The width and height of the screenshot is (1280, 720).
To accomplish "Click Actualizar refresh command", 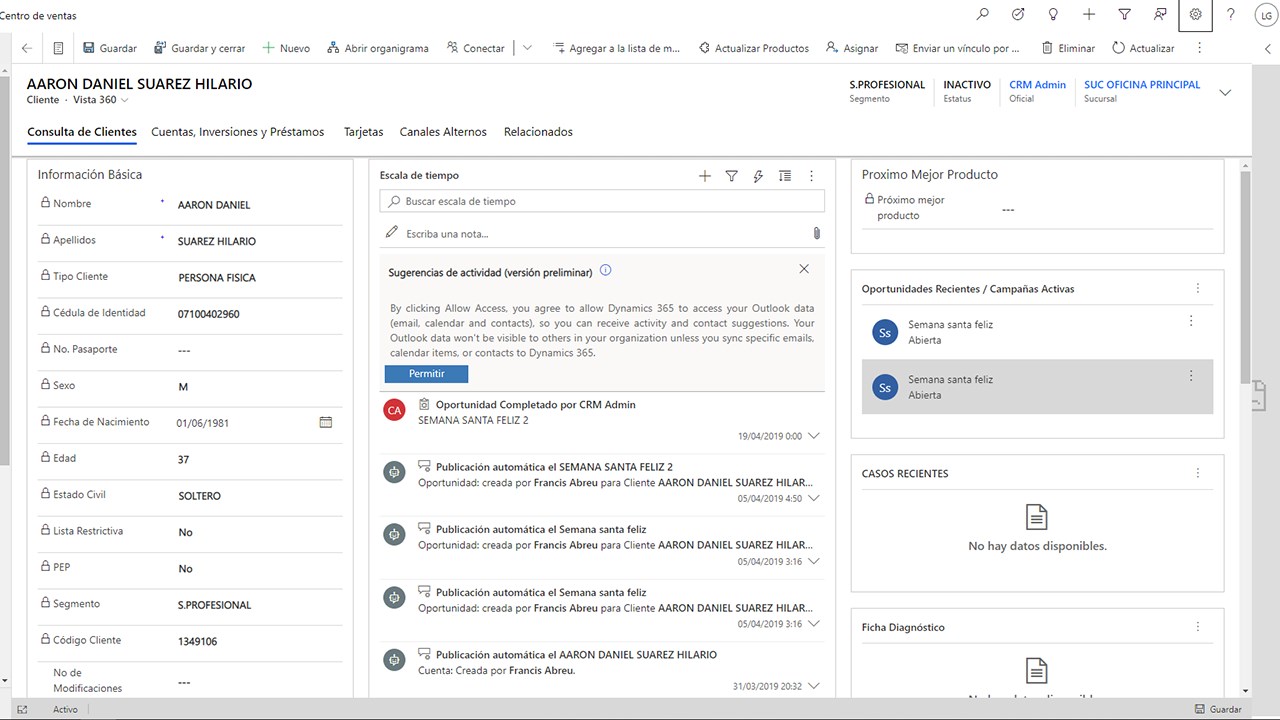I will pyautogui.click(x=1143, y=48).
